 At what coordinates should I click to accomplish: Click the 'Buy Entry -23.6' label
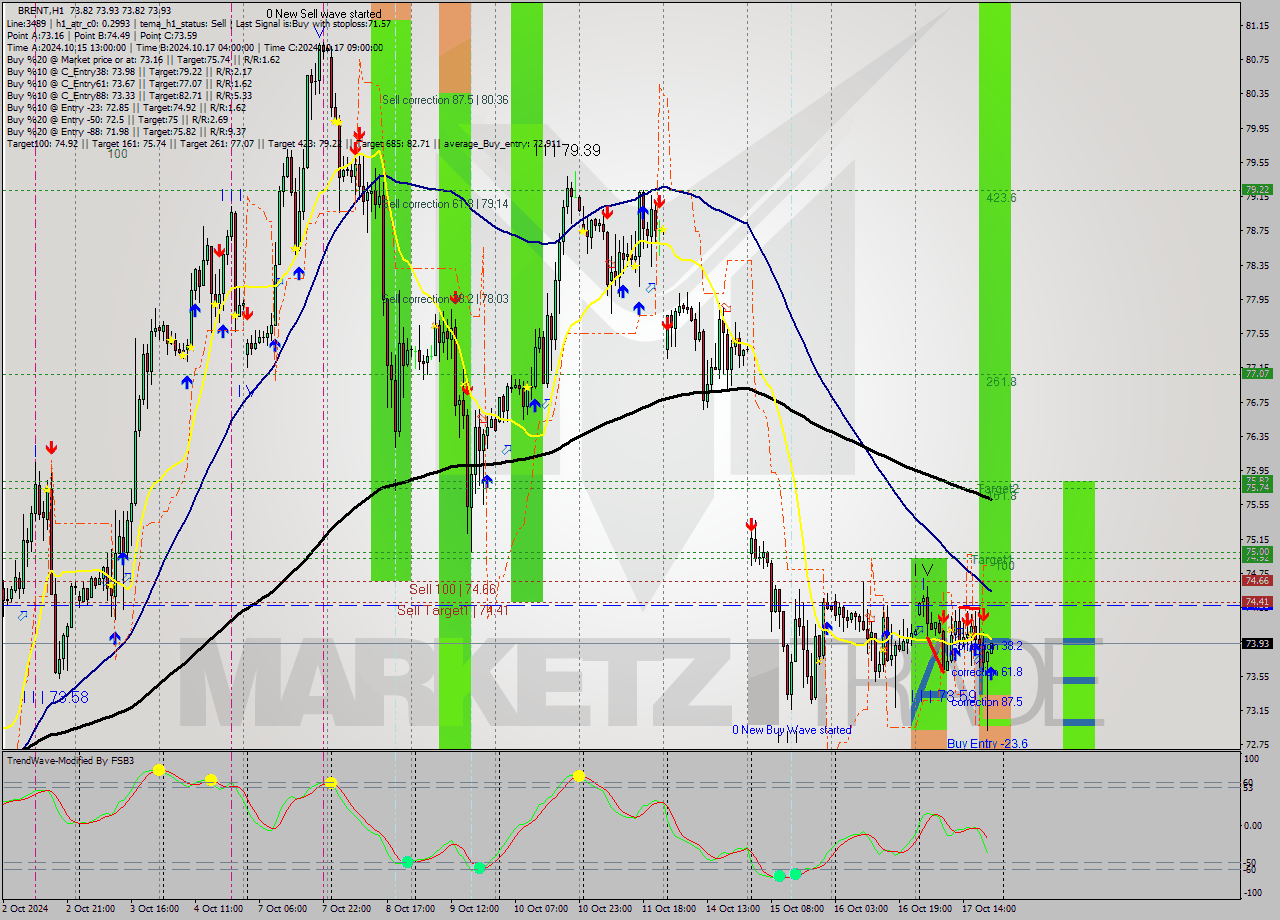[987, 744]
